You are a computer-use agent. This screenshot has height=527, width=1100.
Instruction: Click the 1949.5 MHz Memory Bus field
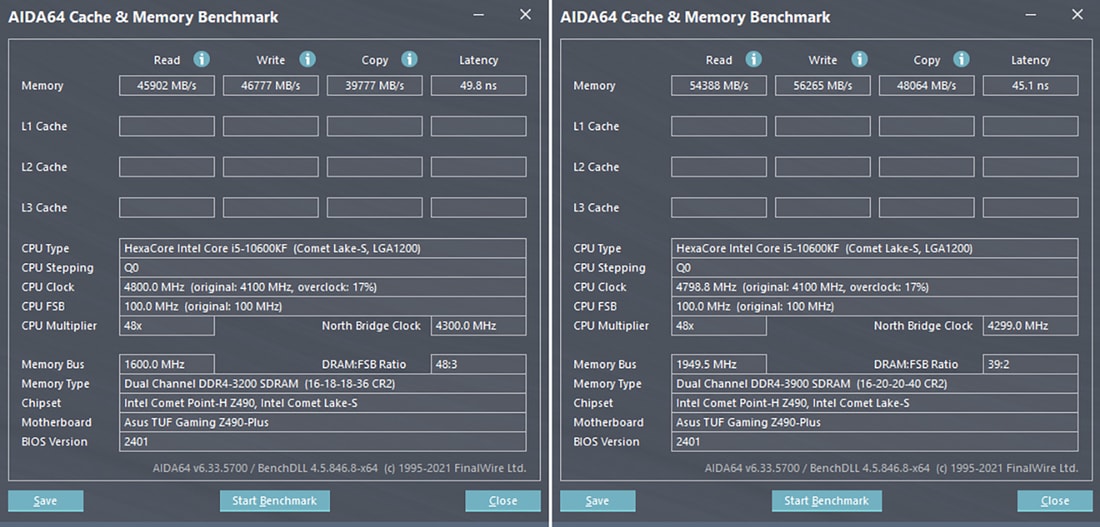pyautogui.click(x=718, y=364)
